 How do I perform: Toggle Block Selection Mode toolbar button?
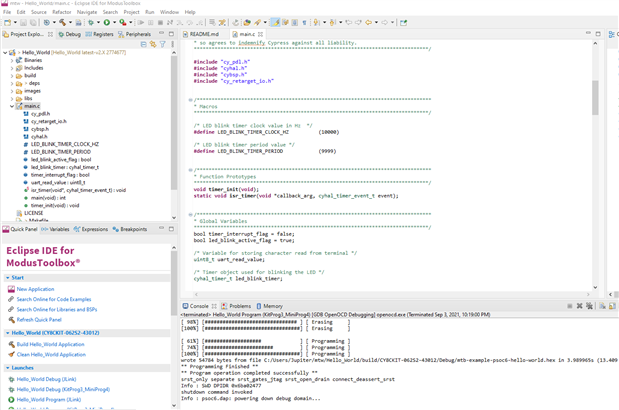[295, 22]
